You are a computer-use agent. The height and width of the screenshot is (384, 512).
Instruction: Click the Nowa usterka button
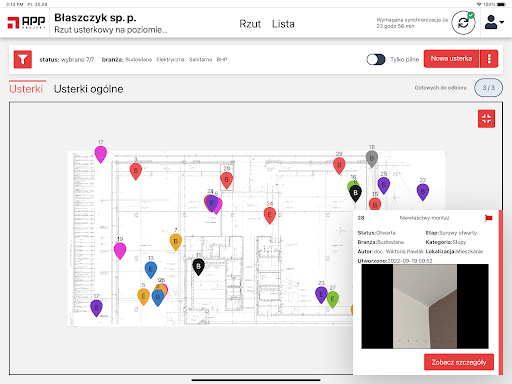(x=451, y=59)
